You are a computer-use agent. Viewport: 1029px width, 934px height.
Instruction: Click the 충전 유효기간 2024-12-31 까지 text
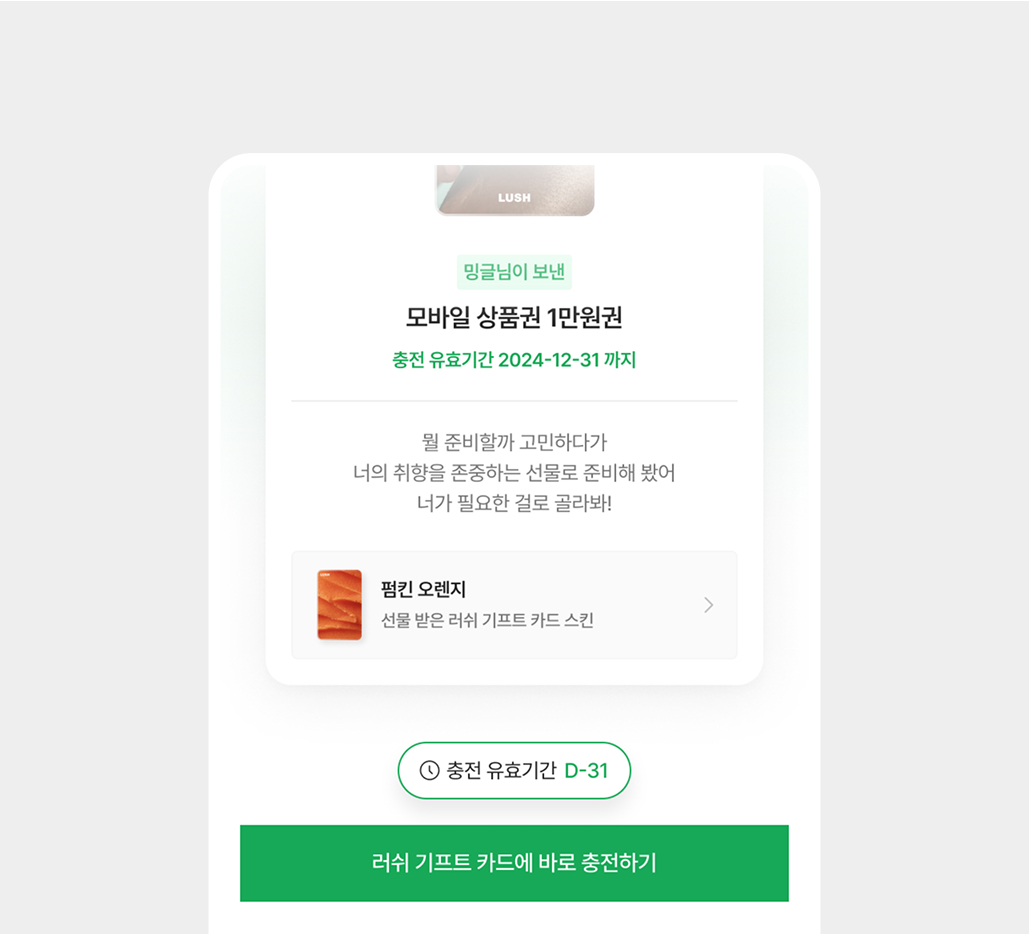(x=514, y=360)
